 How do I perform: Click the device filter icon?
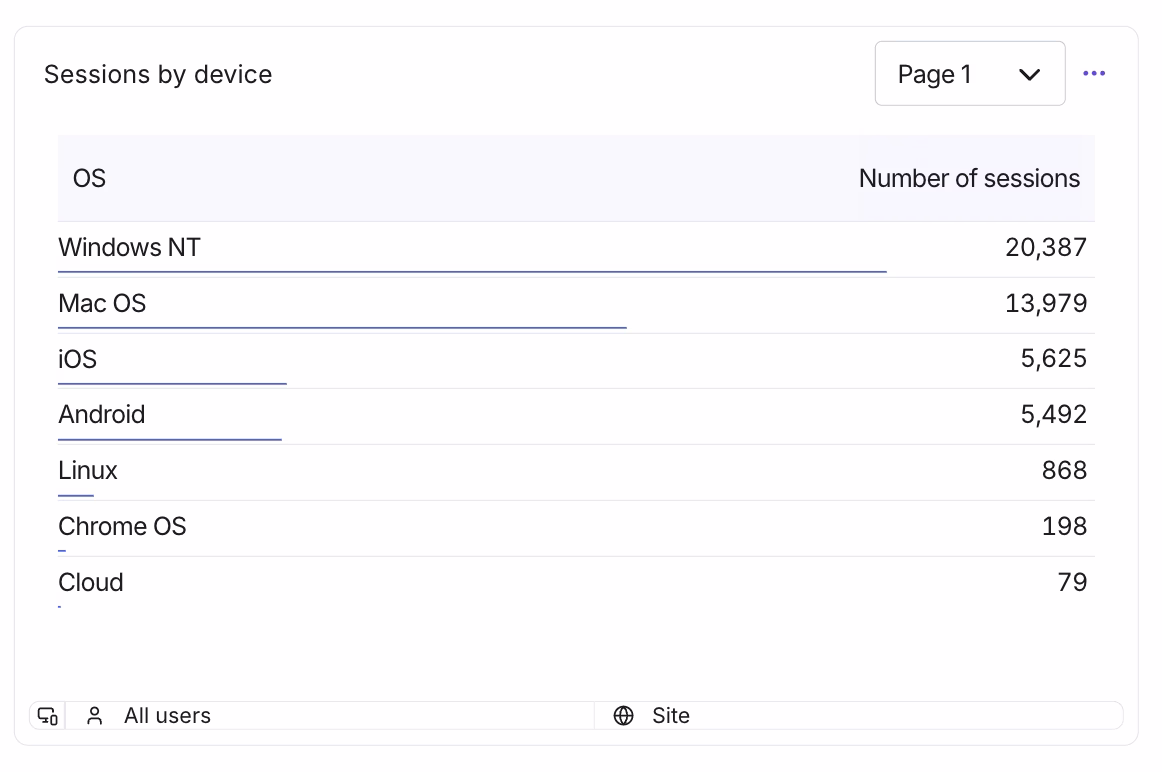47,716
